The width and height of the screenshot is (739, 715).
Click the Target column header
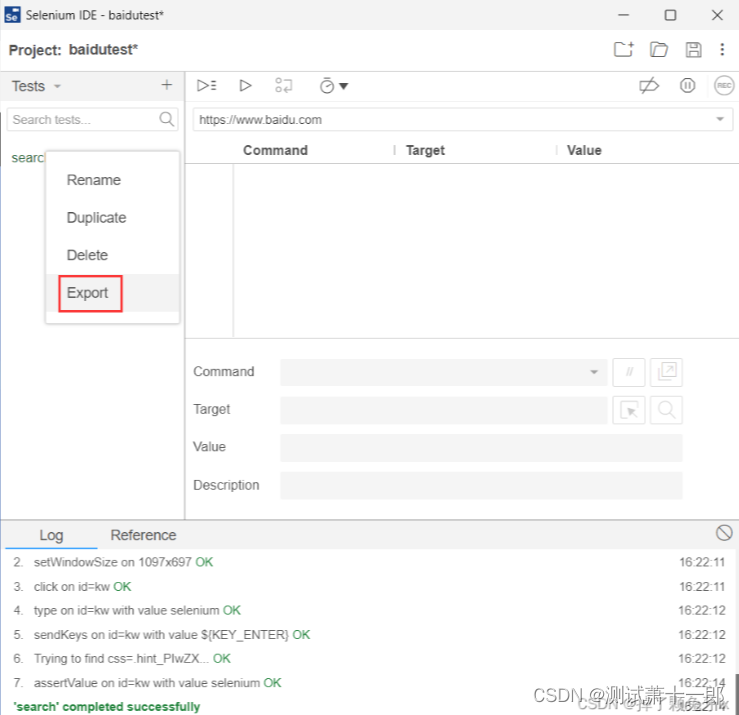(x=425, y=150)
